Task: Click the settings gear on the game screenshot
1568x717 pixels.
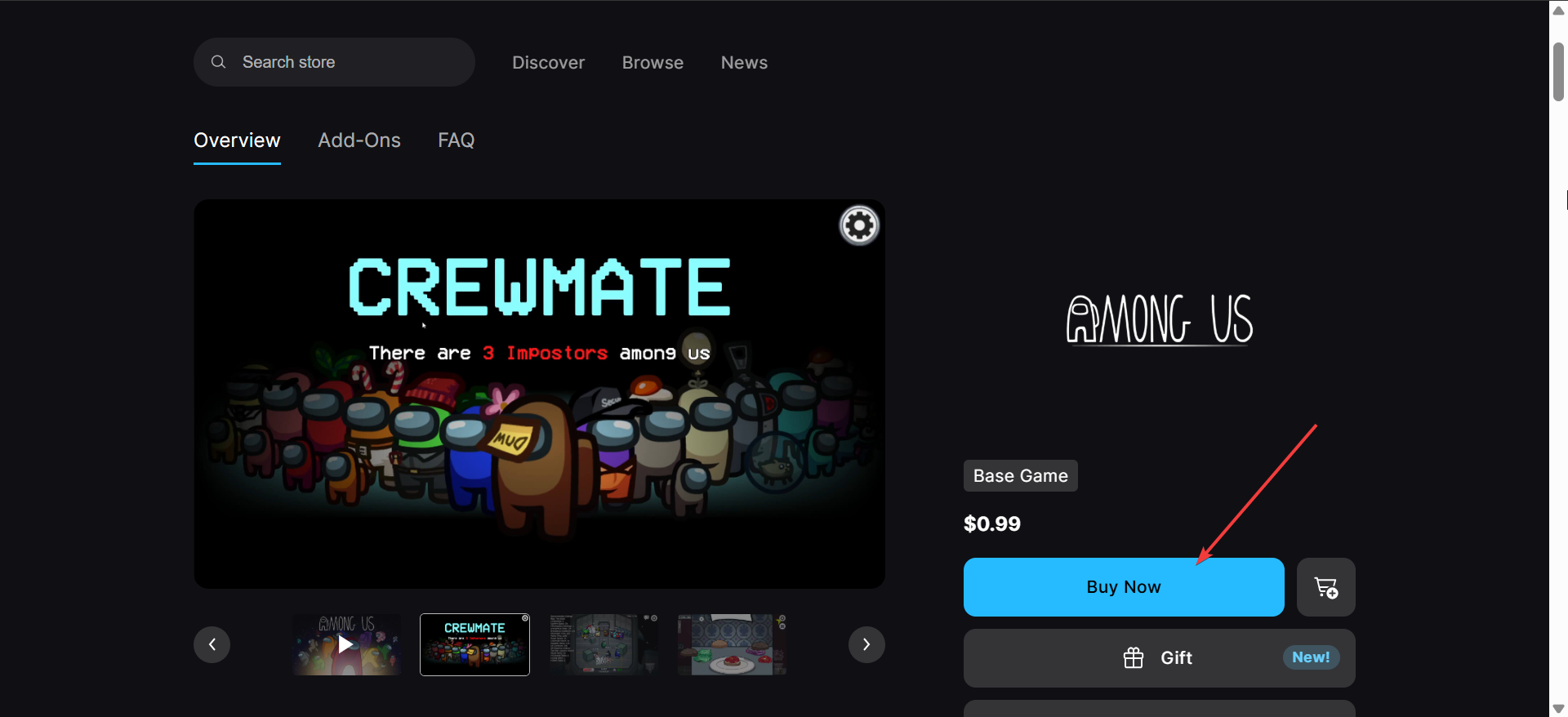Action: [x=859, y=225]
